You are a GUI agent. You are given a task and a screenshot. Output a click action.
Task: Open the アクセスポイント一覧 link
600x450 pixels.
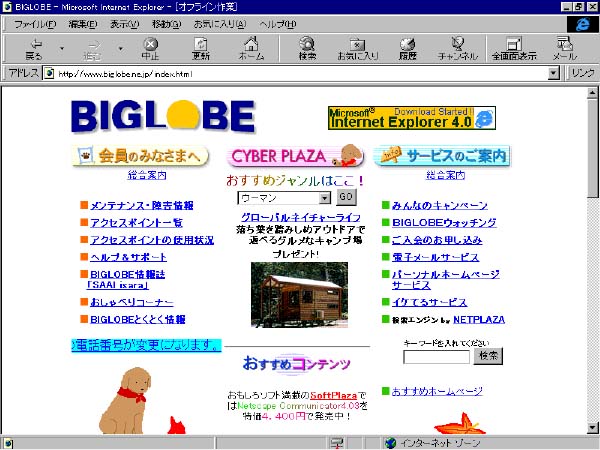click(136, 223)
